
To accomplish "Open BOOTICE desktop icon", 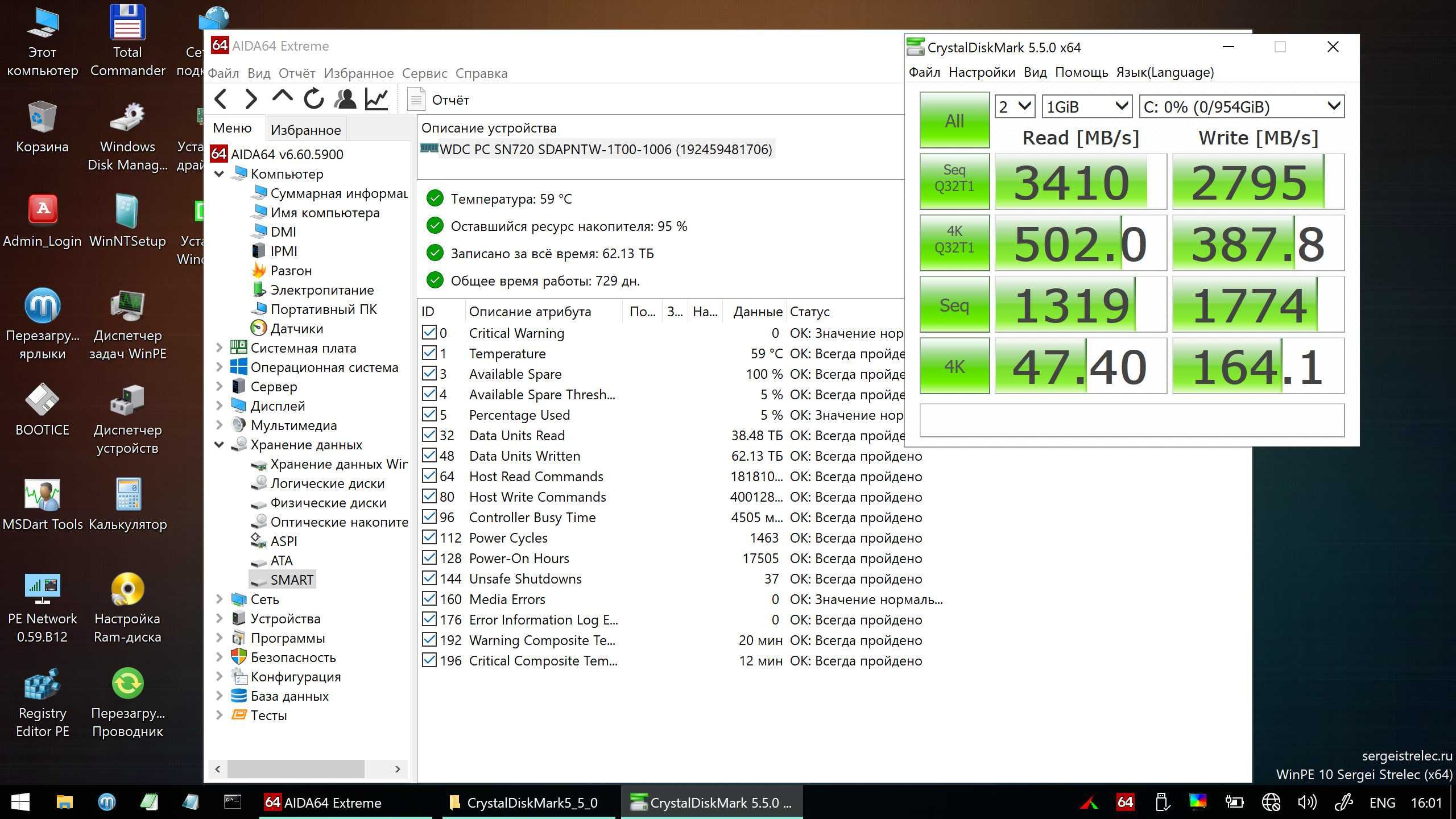I will pyautogui.click(x=42, y=409).
